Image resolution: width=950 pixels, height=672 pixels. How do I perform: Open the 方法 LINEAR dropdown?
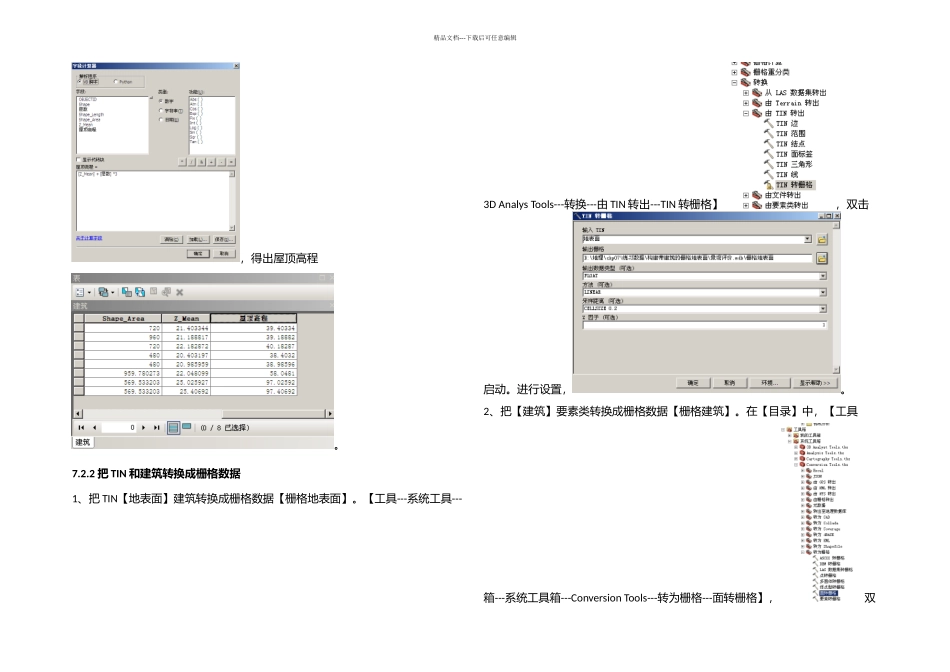pos(822,292)
